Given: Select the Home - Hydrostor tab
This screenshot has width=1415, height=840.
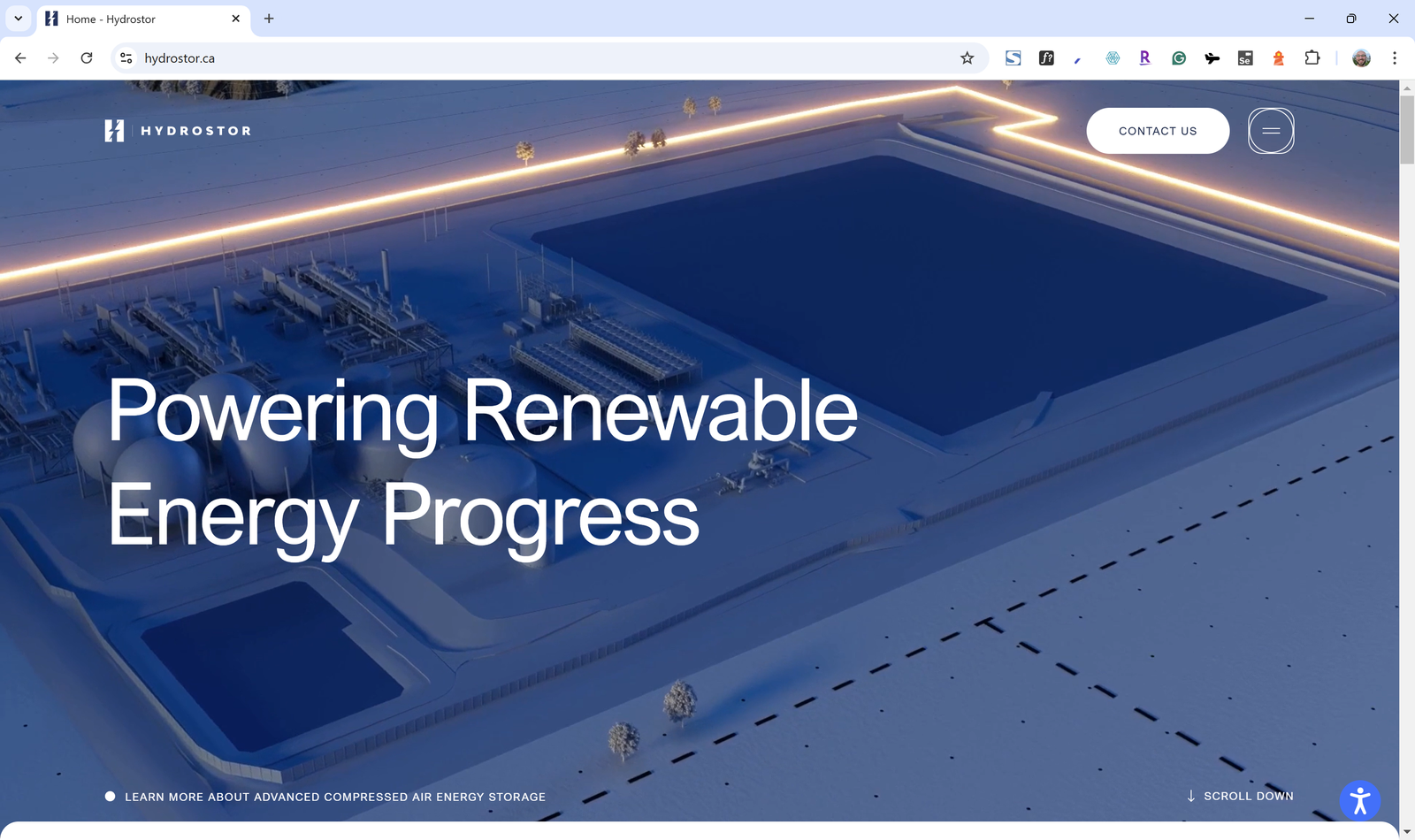Looking at the screenshot, I should point(133,19).
